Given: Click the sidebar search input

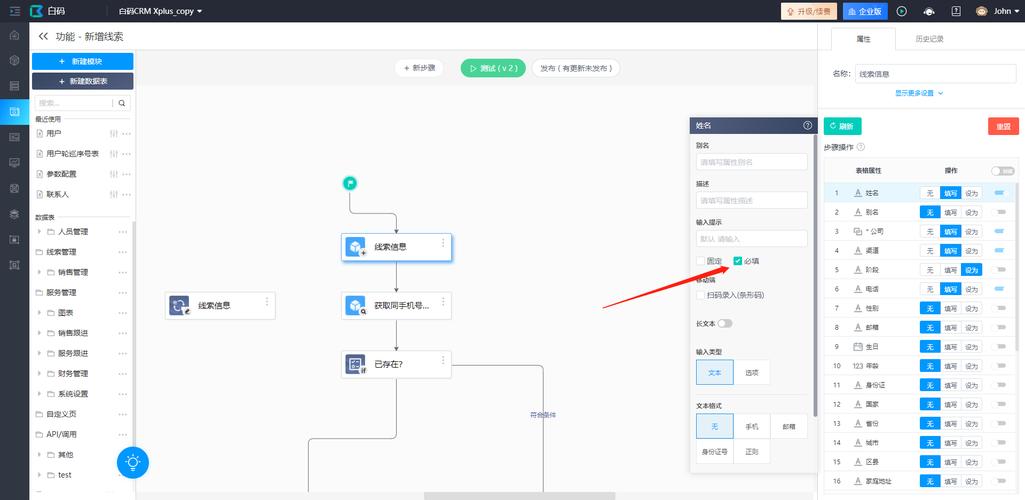Looking at the screenshot, I should [x=73, y=103].
